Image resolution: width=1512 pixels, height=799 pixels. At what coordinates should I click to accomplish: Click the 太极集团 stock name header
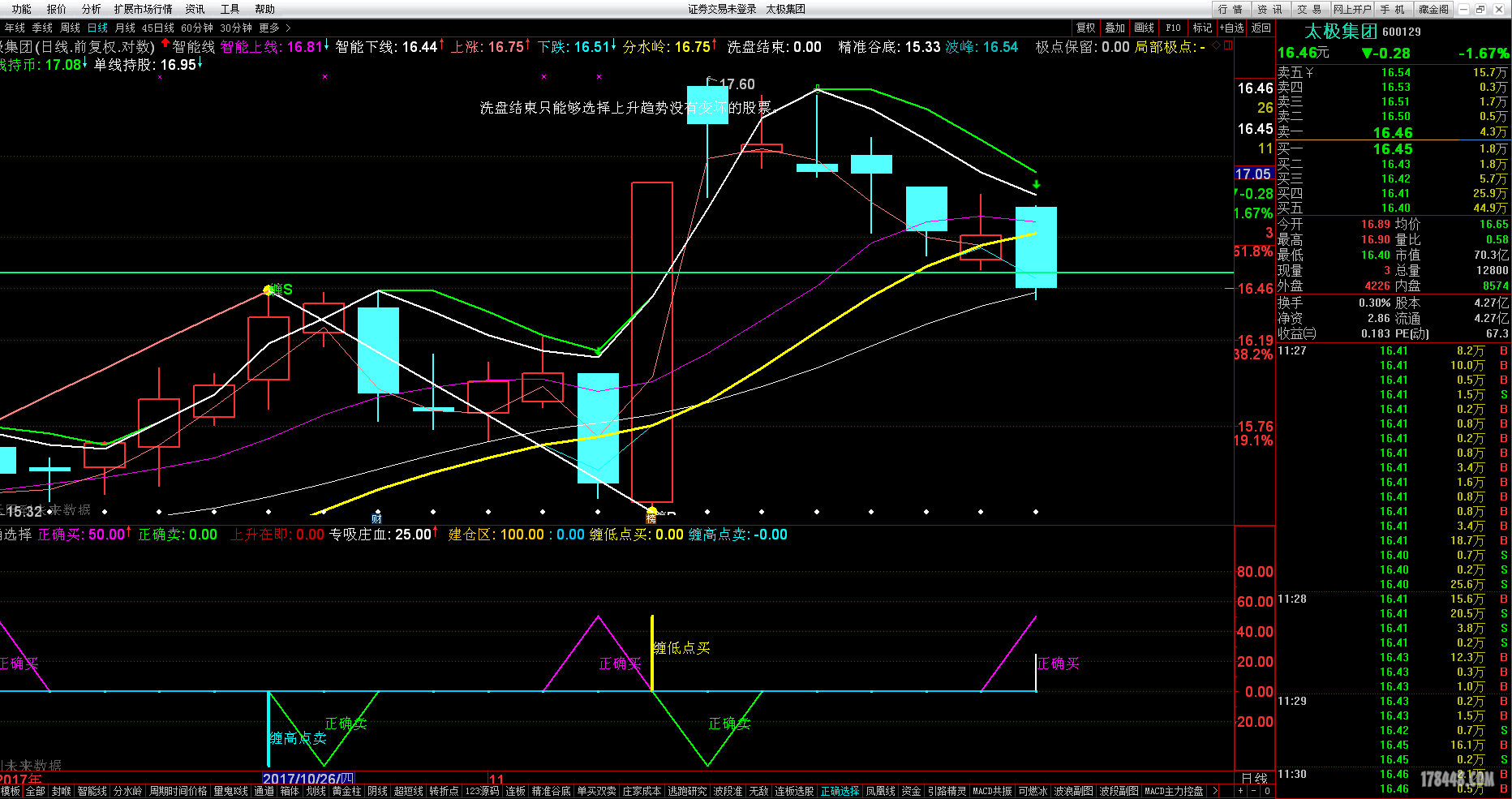coord(1341,32)
